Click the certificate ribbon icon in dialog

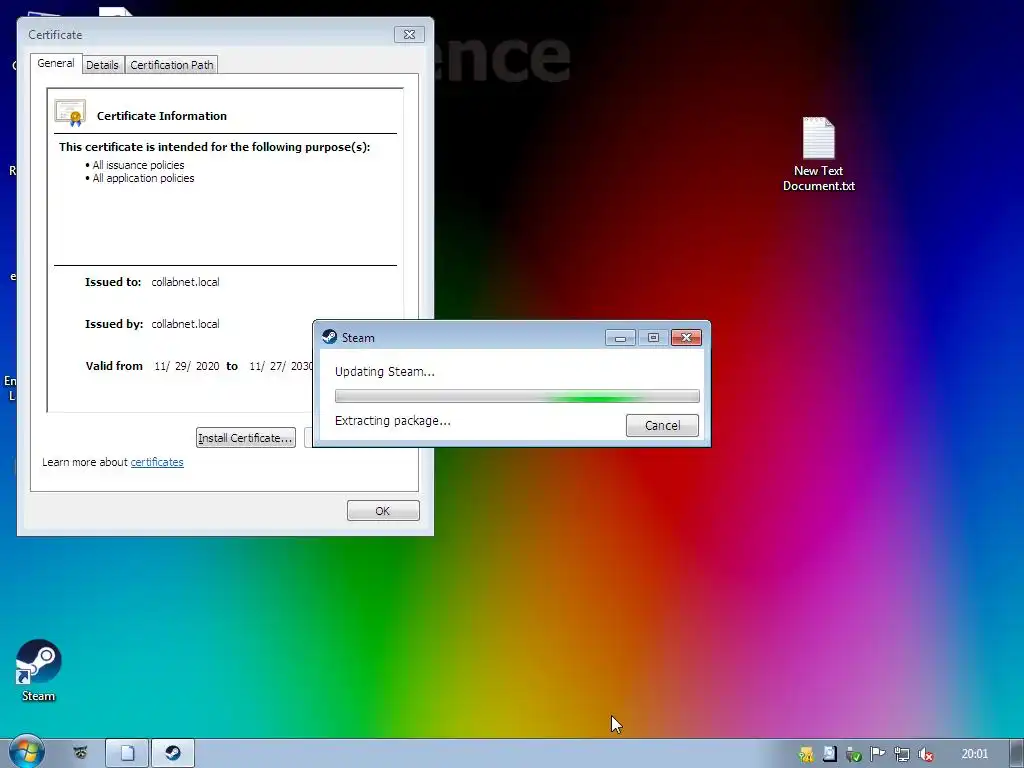point(71,113)
